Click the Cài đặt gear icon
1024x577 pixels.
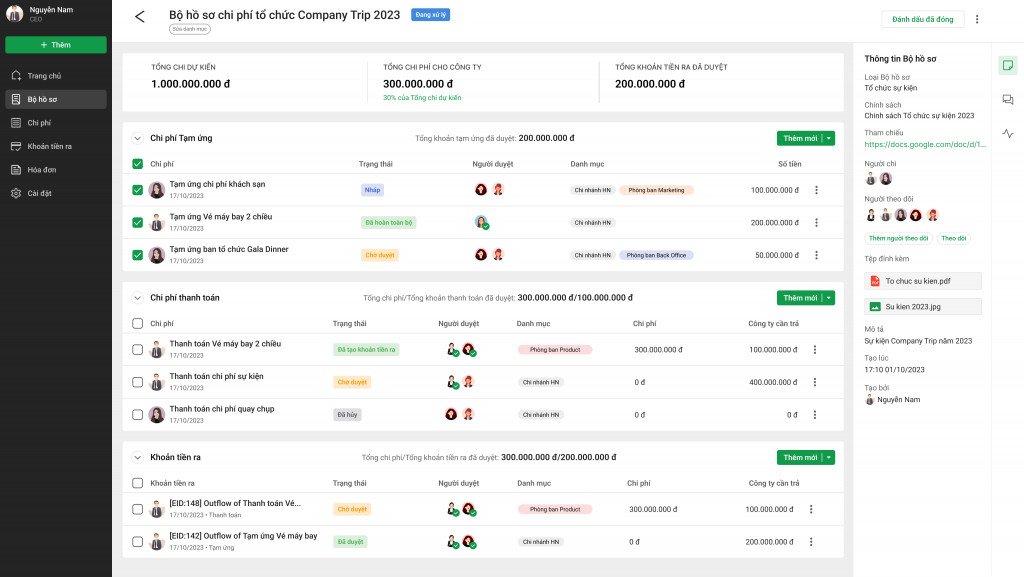click(x=16, y=193)
